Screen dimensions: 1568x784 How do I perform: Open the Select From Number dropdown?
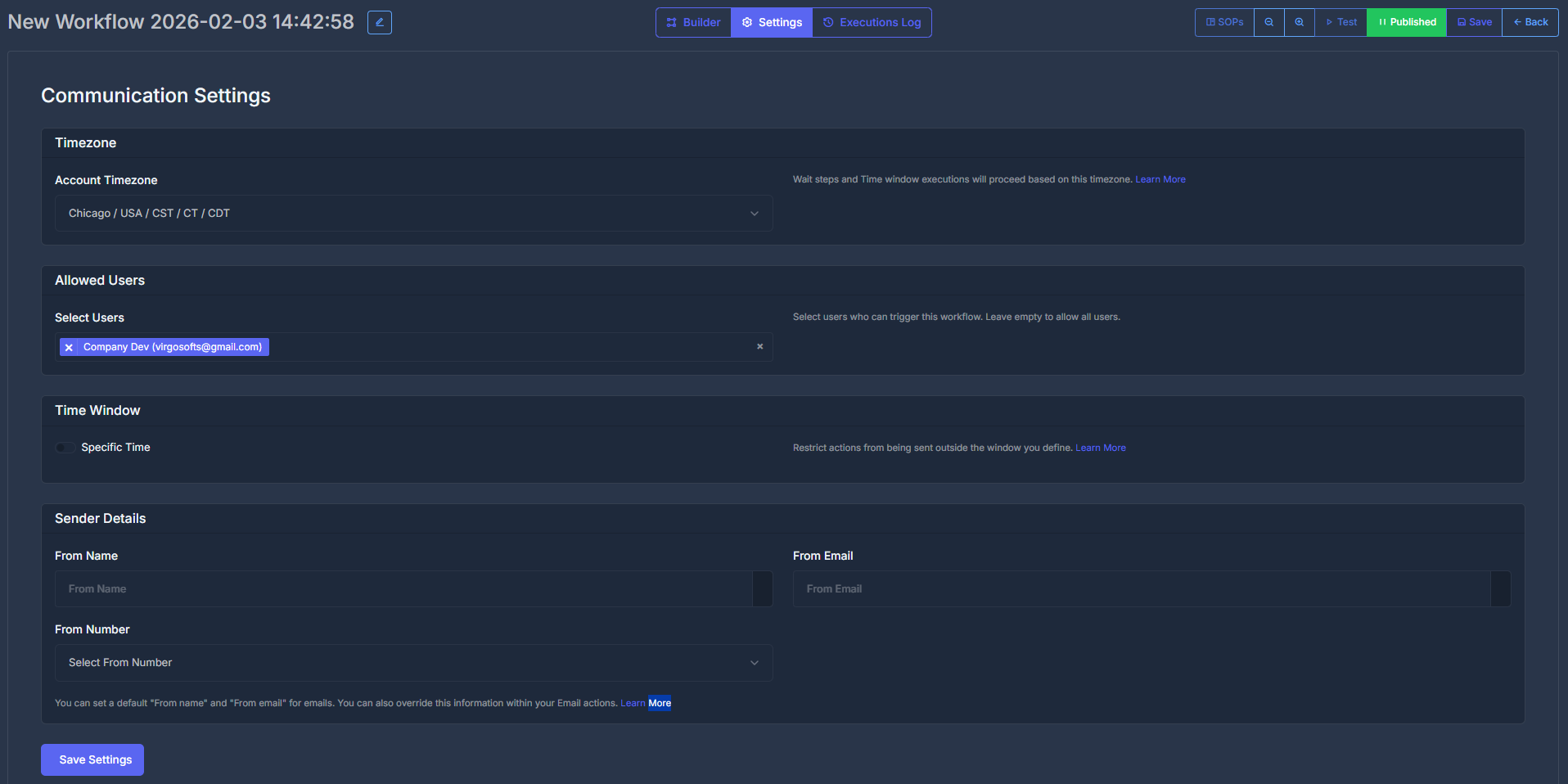pyautogui.click(x=413, y=662)
